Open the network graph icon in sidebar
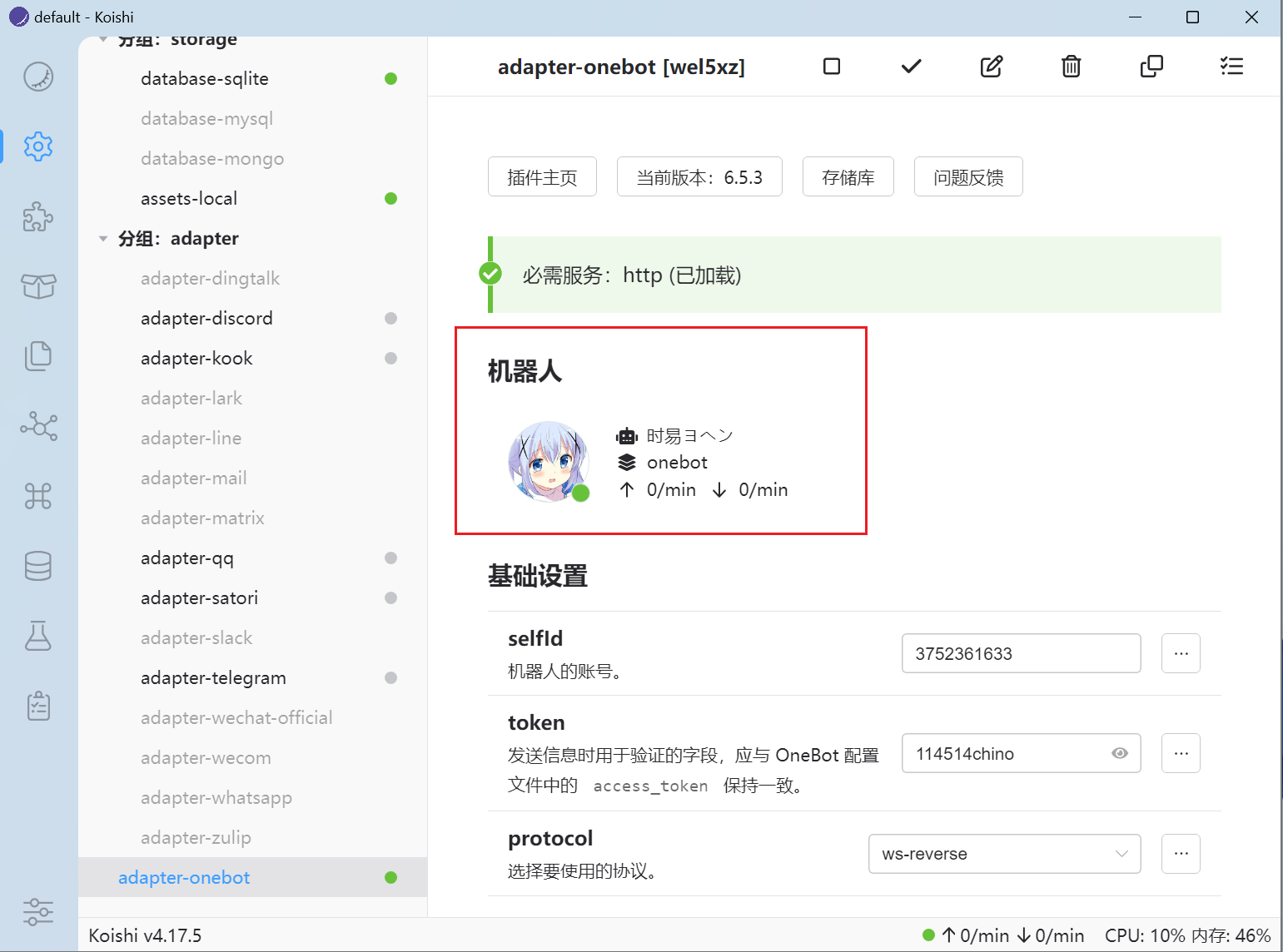Viewport: 1283px width, 952px height. pos(38,426)
